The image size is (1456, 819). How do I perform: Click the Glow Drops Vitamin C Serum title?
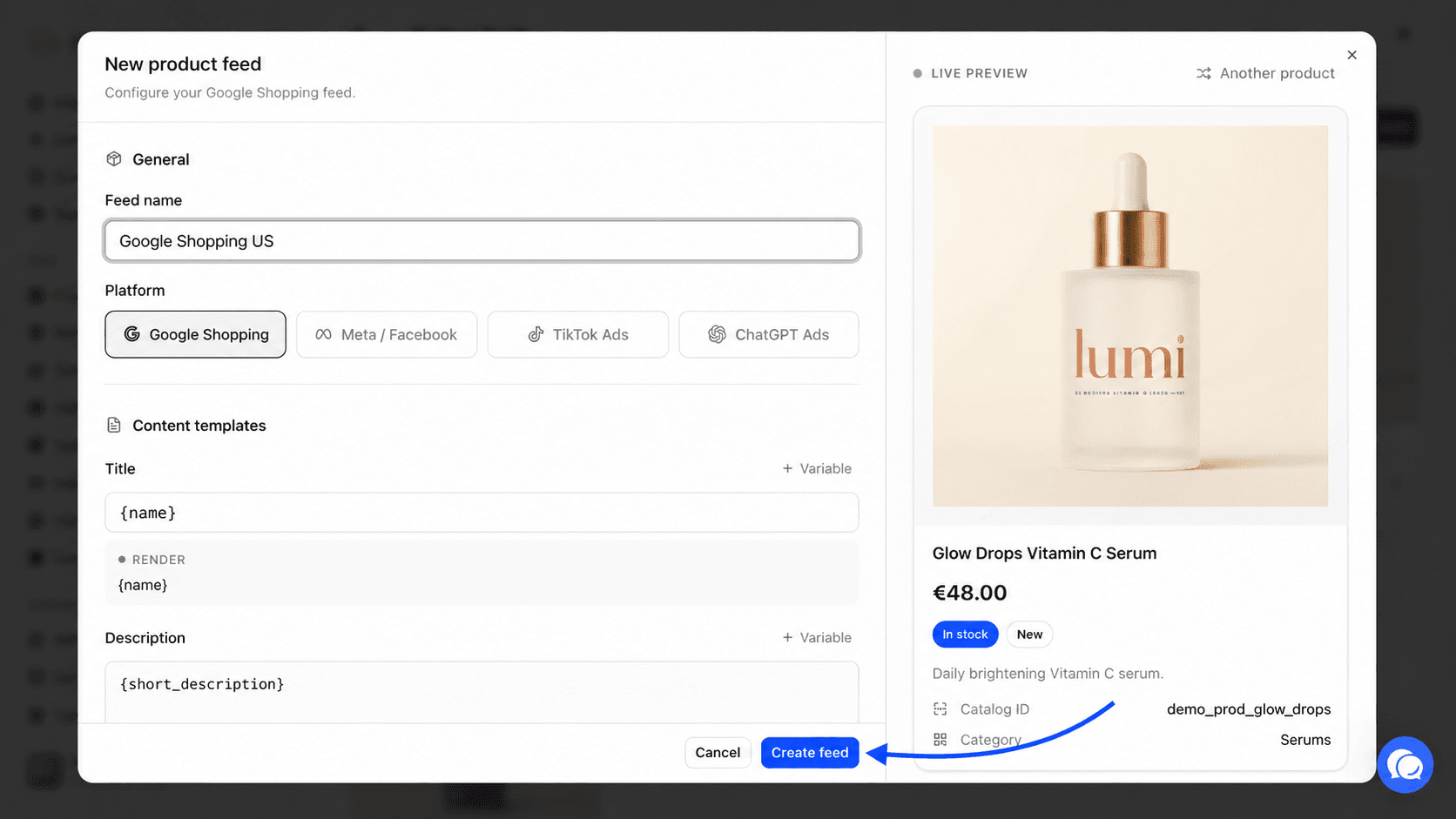coord(1045,554)
